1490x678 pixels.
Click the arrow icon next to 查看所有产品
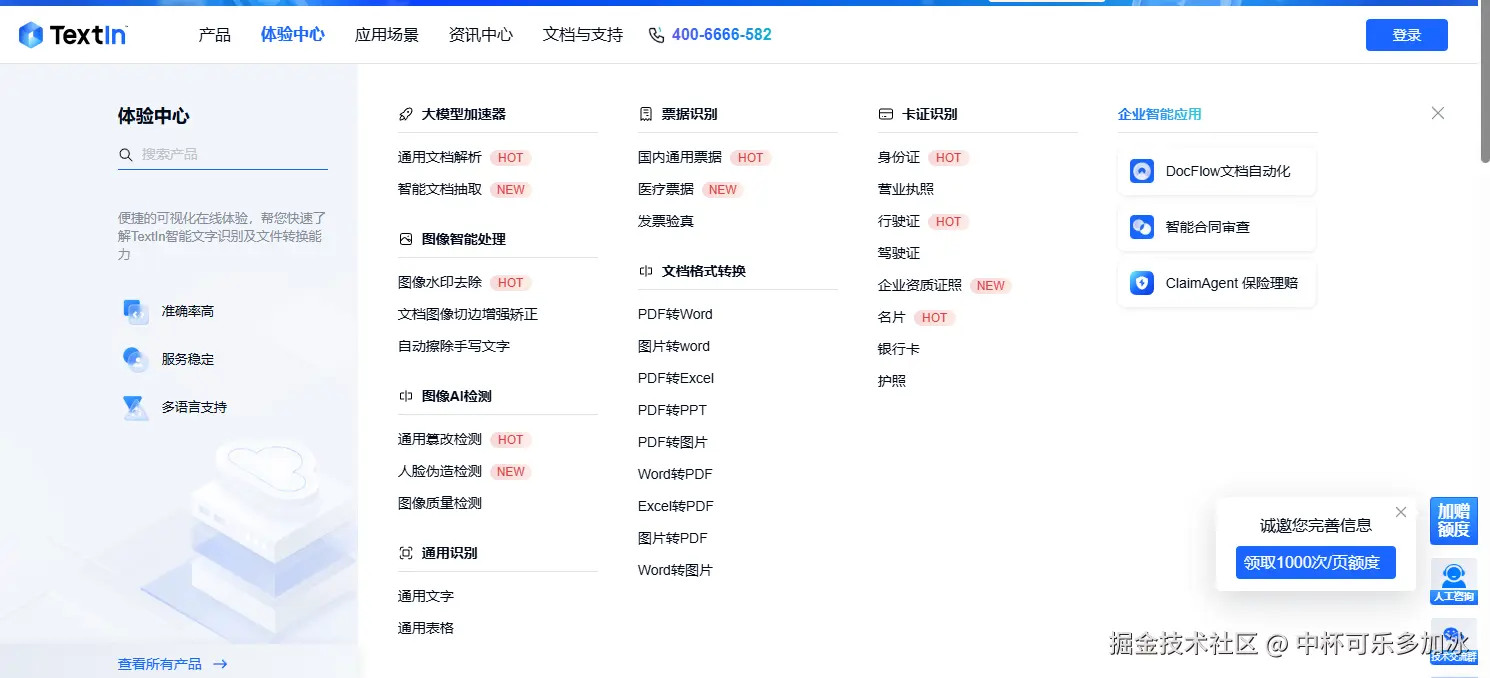[x=220, y=664]
